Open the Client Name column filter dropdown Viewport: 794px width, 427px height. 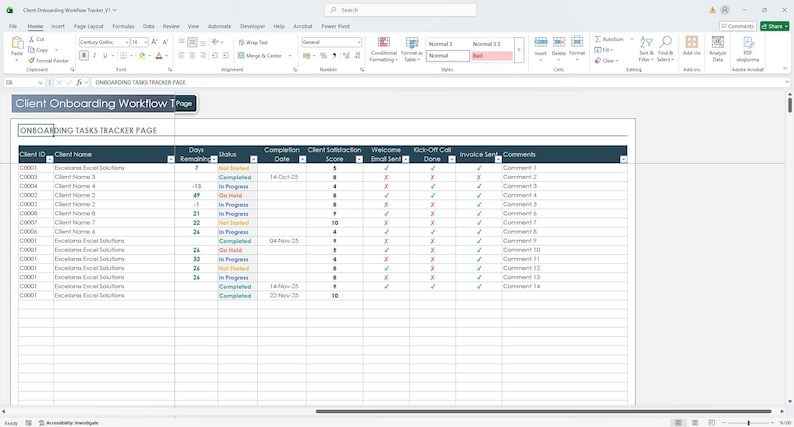click(x=171, y=159)
